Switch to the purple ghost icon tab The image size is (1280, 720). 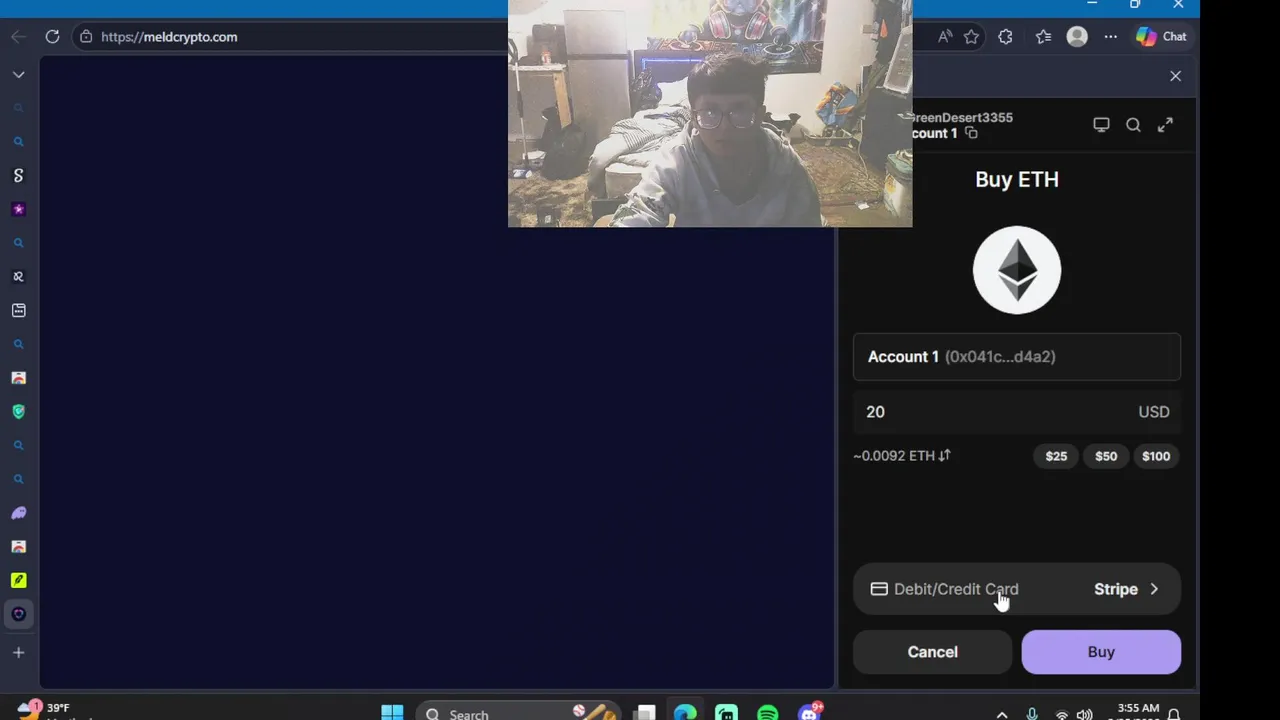pyautogui.click(x=18, y=513)
